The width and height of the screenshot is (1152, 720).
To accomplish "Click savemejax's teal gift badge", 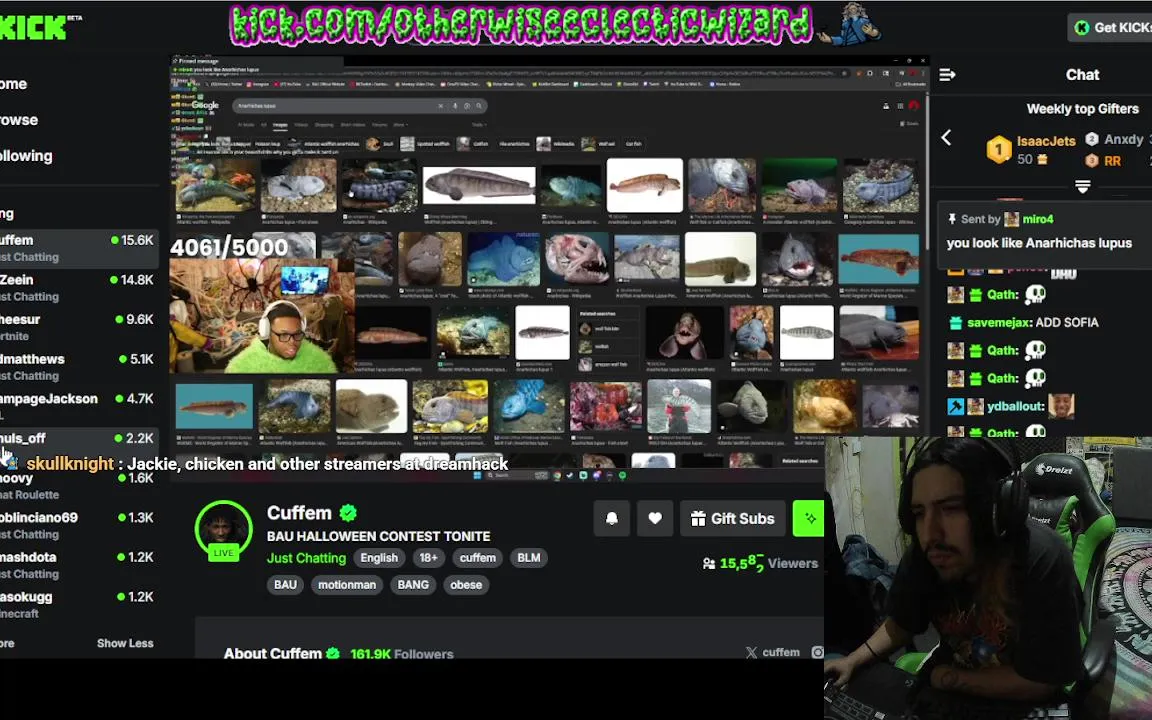I will (x=955, y=323).
